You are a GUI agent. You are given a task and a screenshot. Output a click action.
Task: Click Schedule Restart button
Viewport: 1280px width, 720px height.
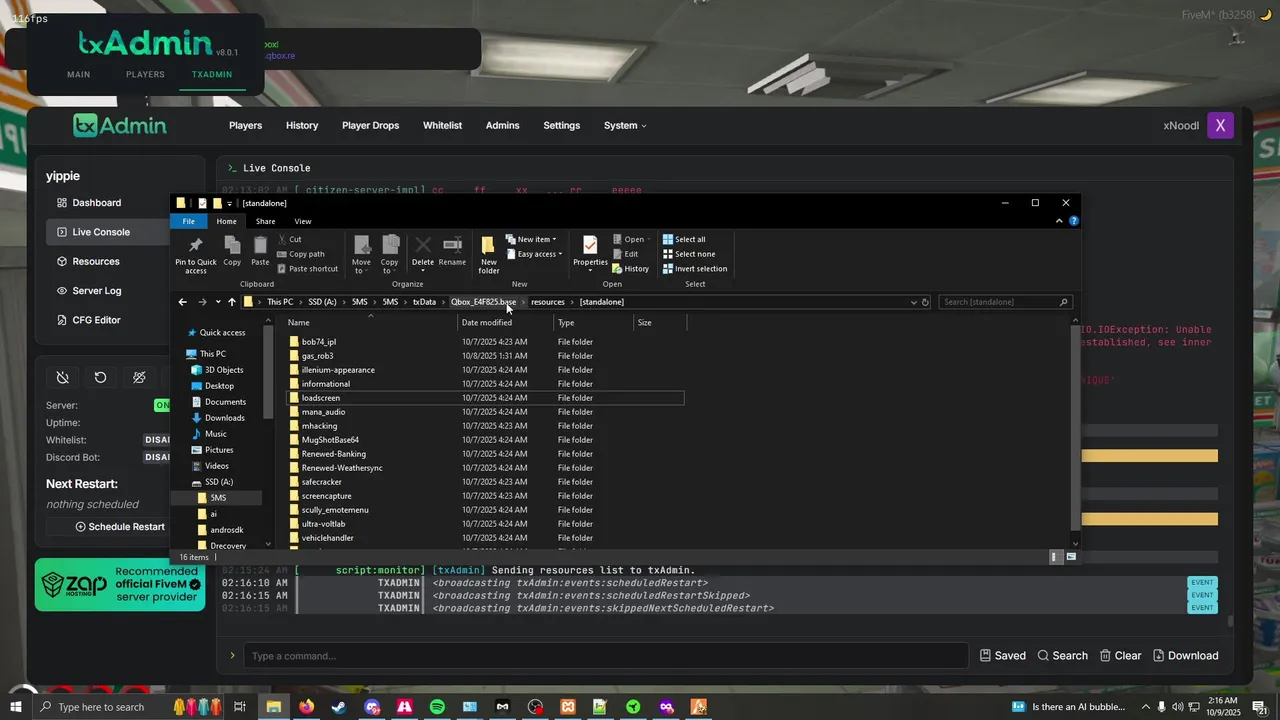pyautogui.click(x=120, y=527)
